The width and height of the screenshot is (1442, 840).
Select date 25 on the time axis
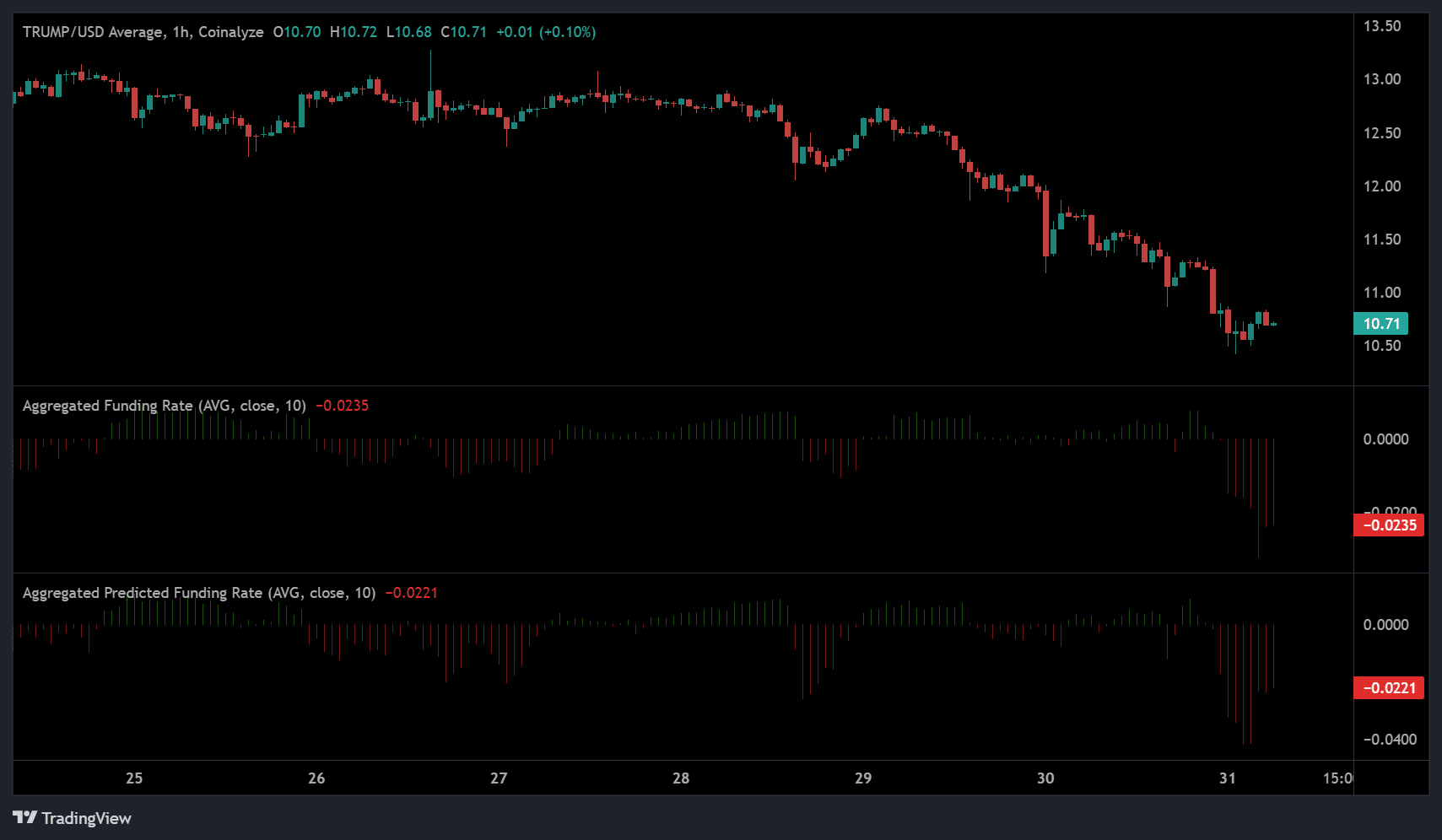click(x=134, y=778)
